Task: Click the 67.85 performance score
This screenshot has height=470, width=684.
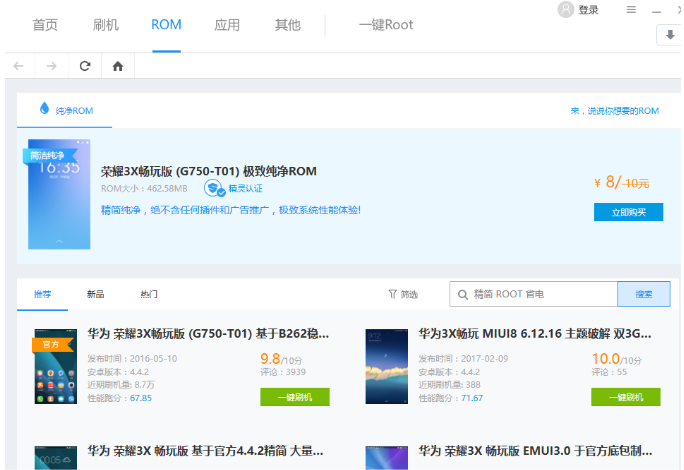Action: pyautogui.click(x=140, y=398)
